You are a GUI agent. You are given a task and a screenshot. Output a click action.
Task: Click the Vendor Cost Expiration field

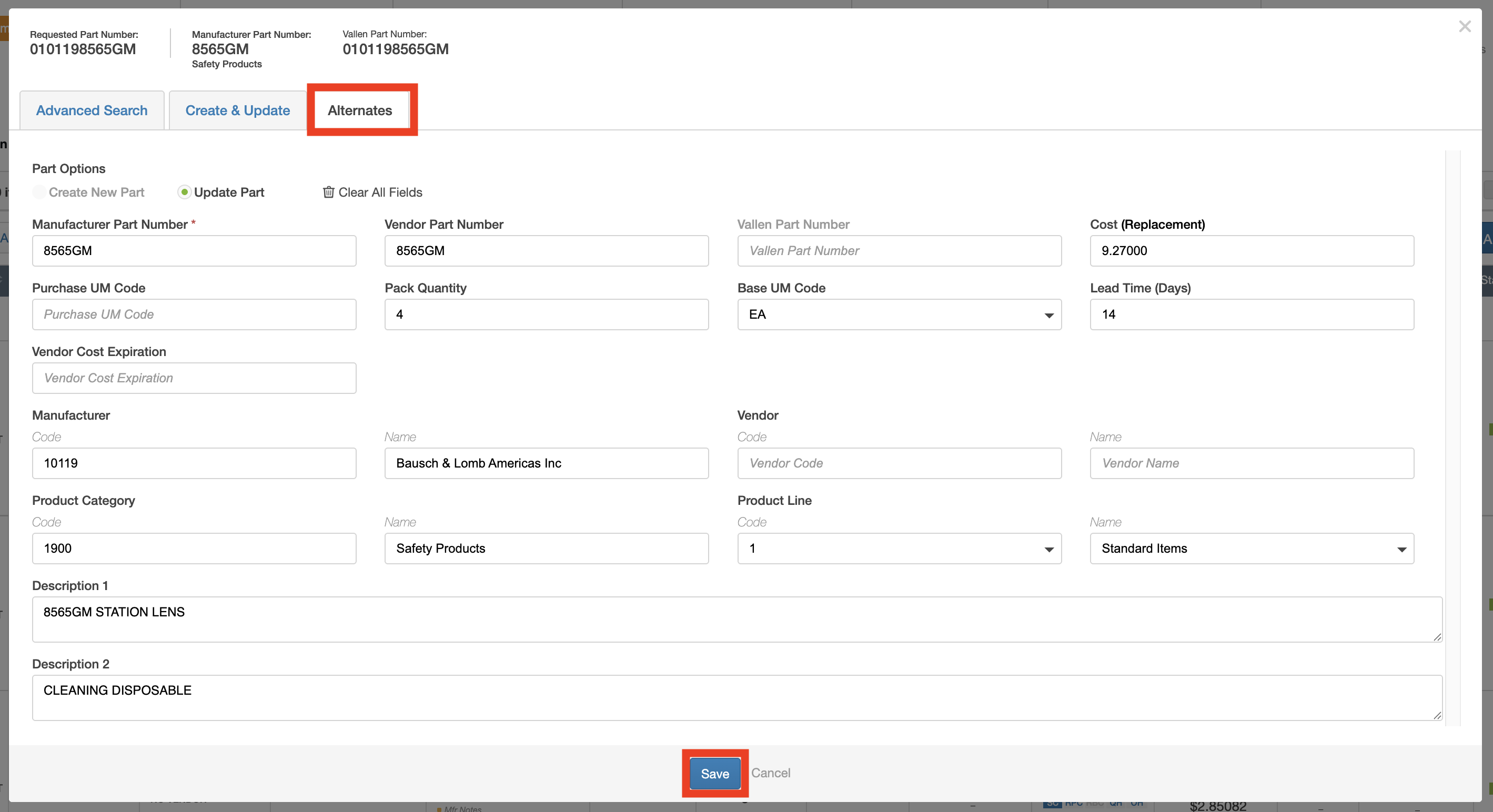point(194,379)
